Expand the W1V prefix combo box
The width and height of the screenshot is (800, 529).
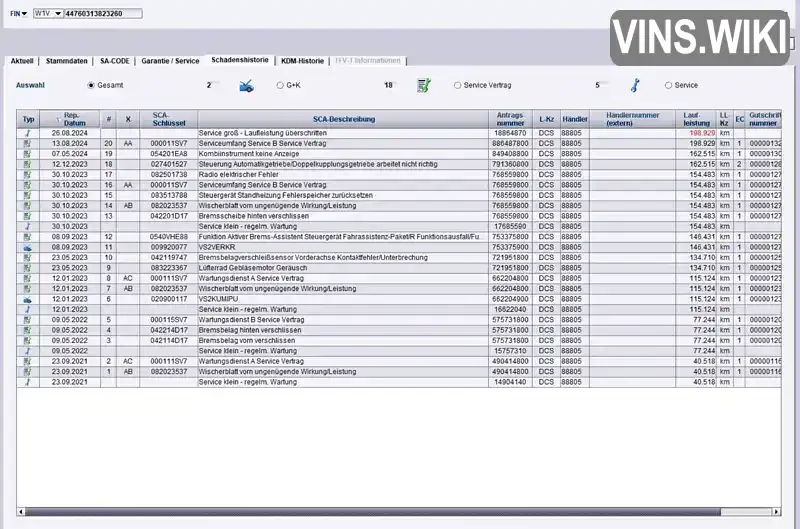pos(56,16)
